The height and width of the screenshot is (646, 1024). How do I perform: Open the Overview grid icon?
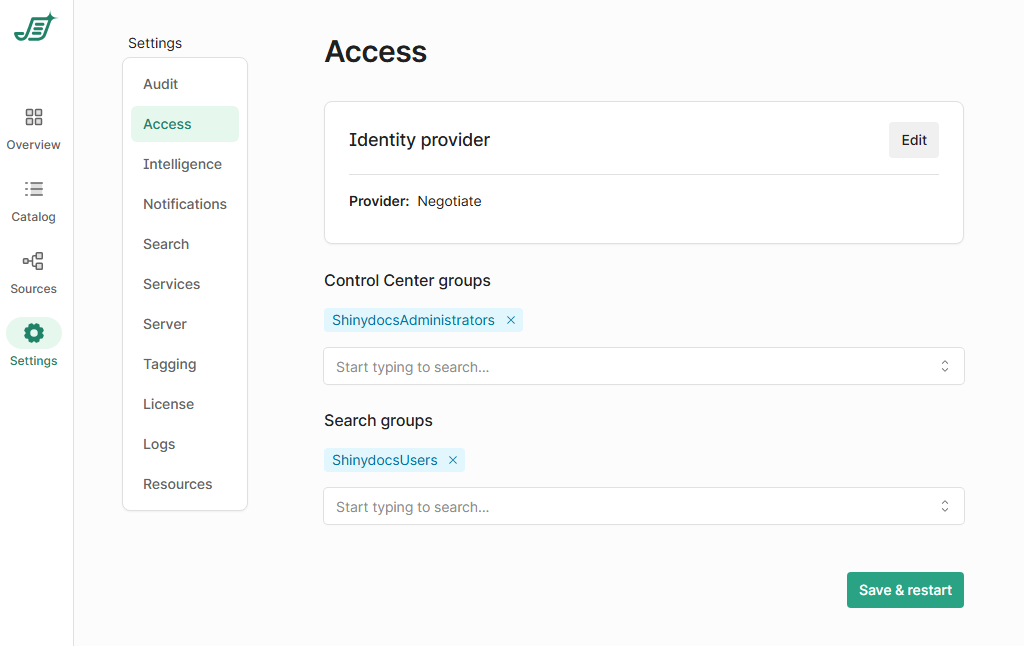tap(34, 117)
